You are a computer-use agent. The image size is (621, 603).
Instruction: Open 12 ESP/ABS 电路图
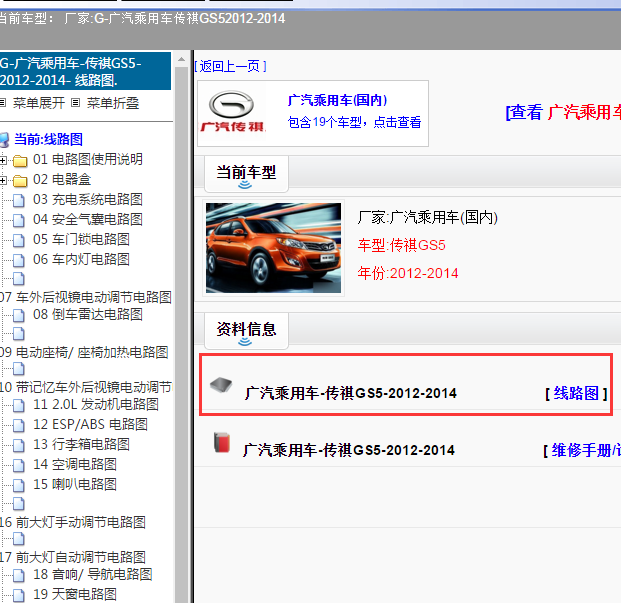pos(90,424)
